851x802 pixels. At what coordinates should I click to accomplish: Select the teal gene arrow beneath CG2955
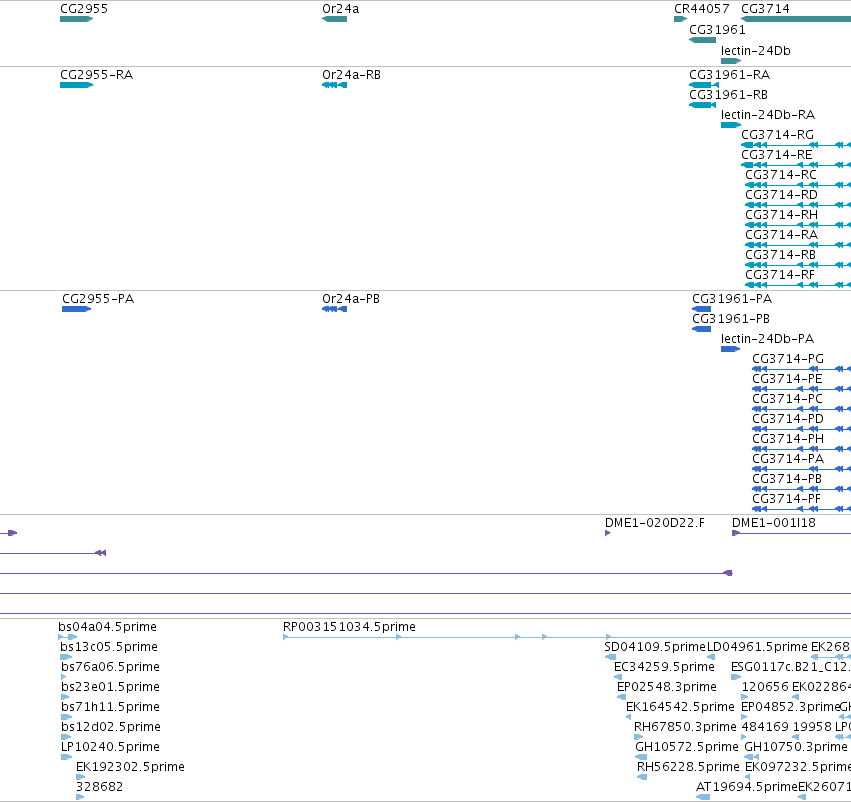[x=77, y=19]
